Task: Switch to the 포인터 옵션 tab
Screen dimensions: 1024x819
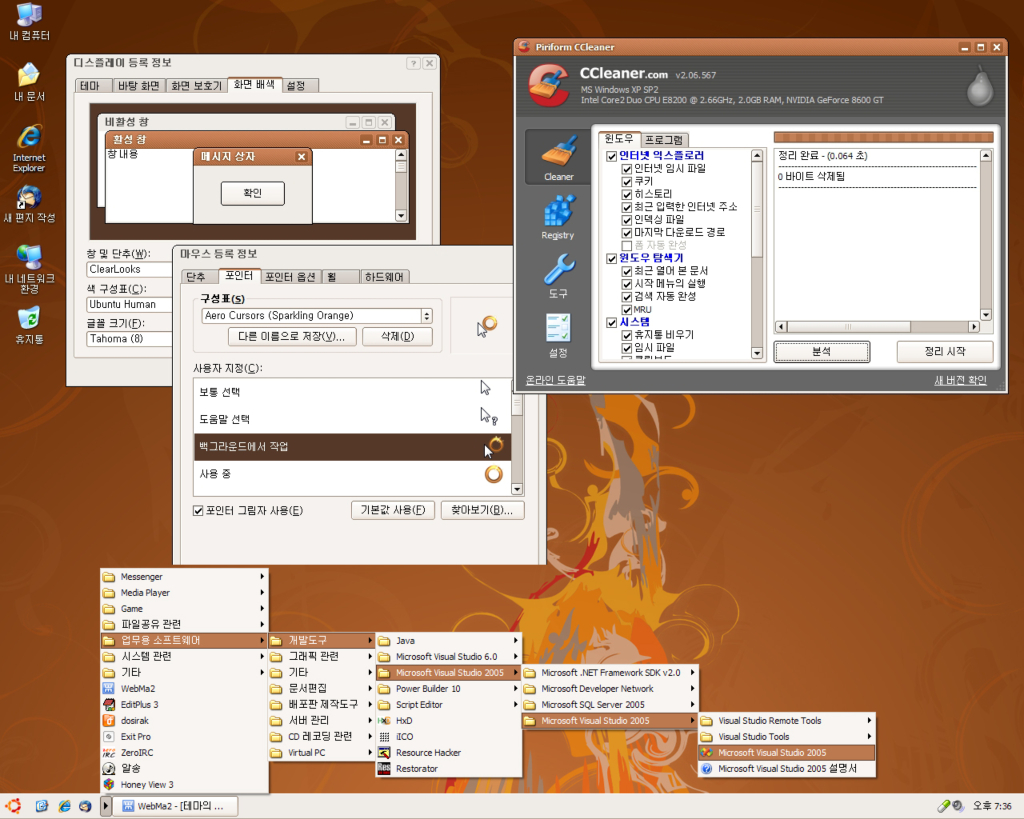Action: click(x=290, y=277)
